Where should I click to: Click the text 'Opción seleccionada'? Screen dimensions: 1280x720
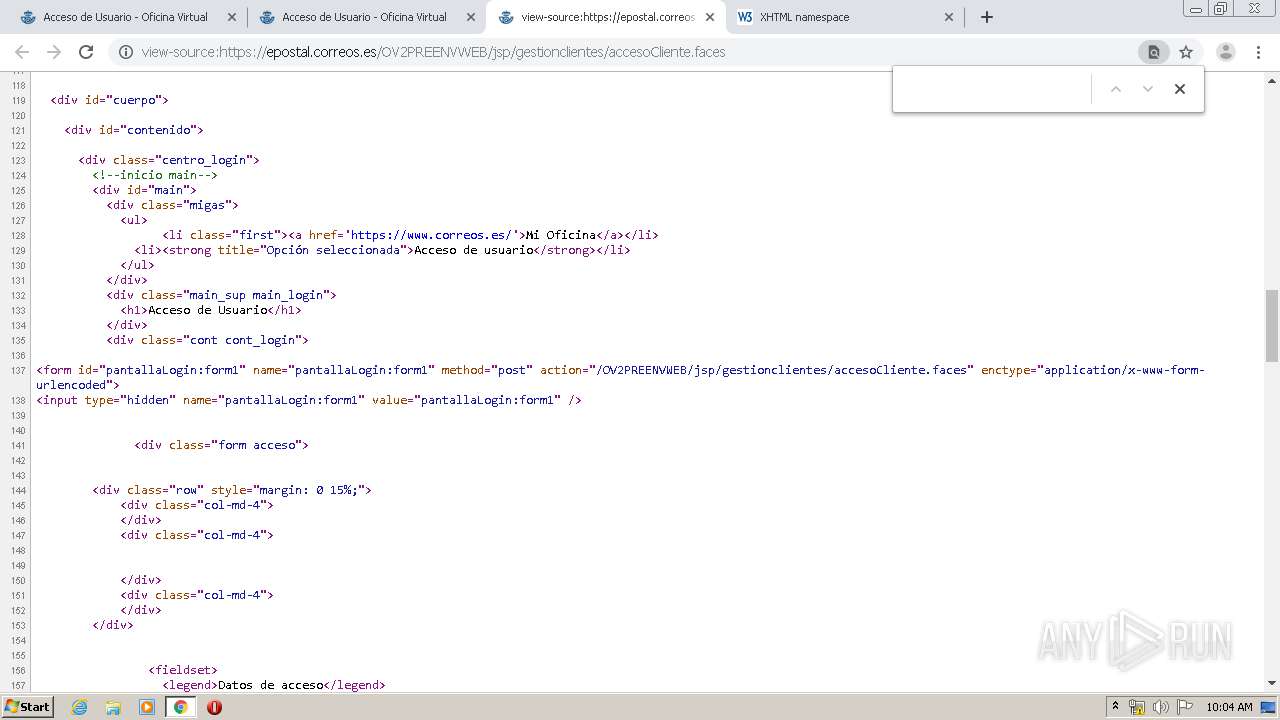pyautogui.click(x=334, y=250)
